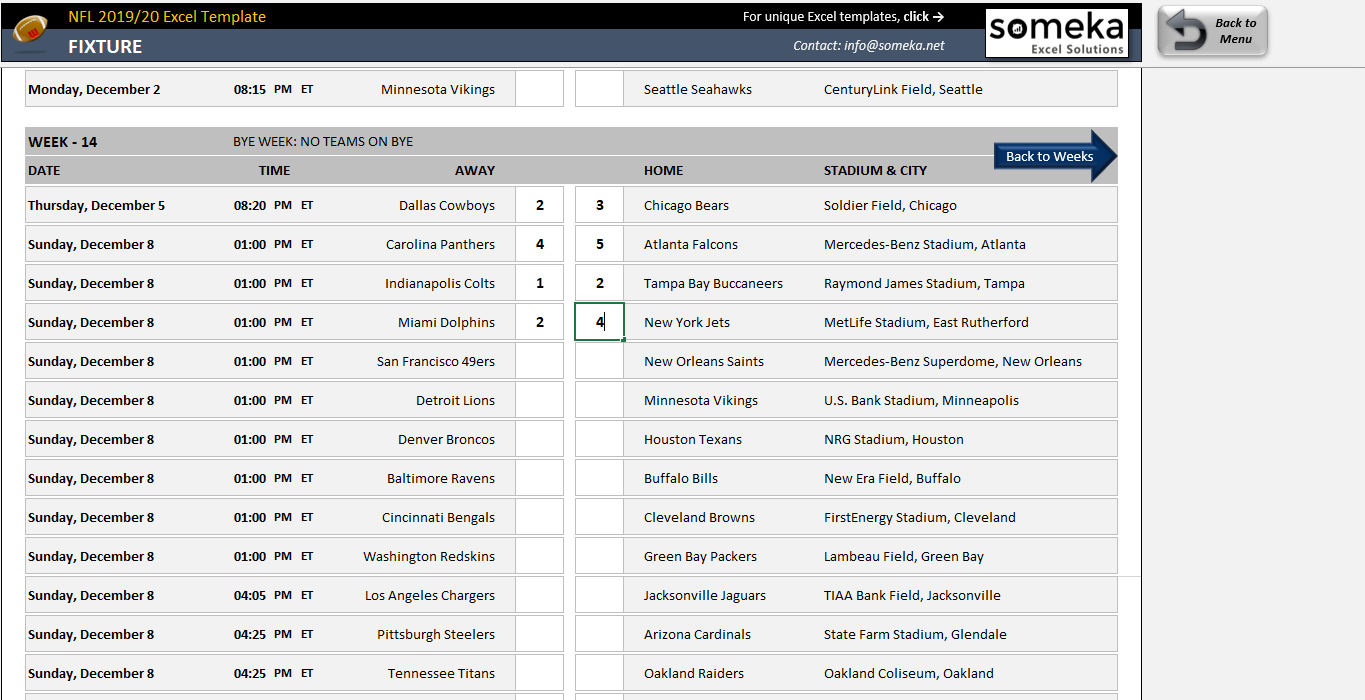1365x700 pixels.
Task: Click the Back to Weeks arrow
Action: pyautogui.click(x=1055, y=156)
